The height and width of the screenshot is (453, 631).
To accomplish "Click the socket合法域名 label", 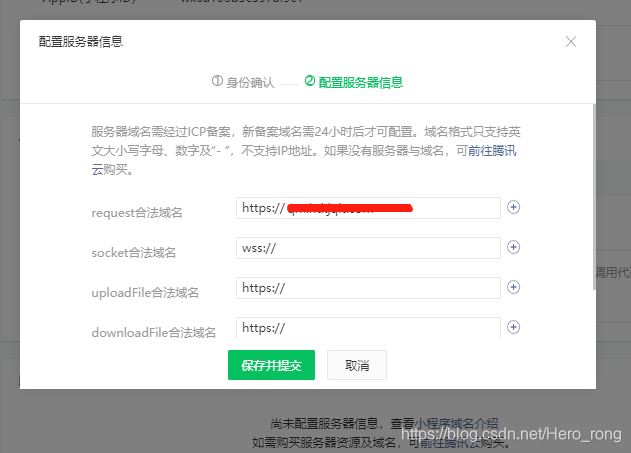I will 134,252.
